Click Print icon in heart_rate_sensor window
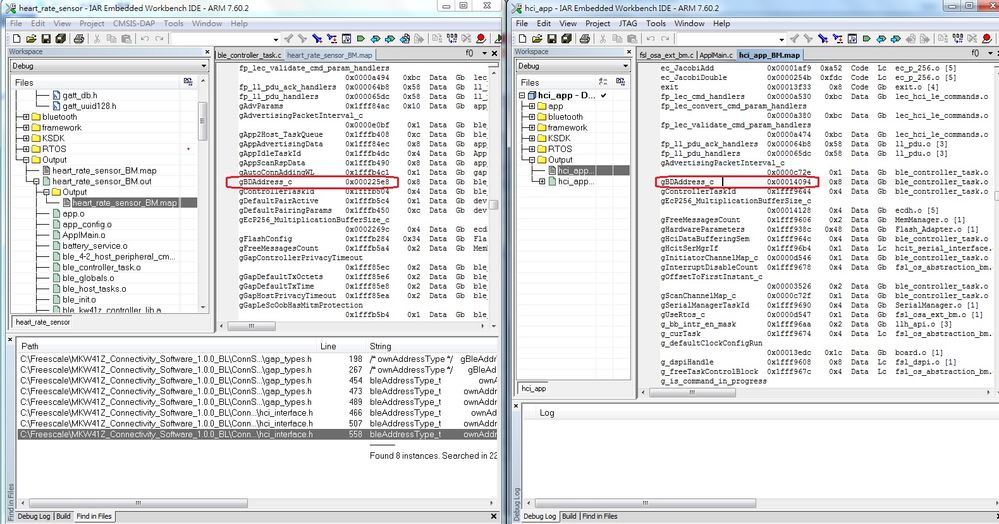999x524 pixels. tap(79, 39)
